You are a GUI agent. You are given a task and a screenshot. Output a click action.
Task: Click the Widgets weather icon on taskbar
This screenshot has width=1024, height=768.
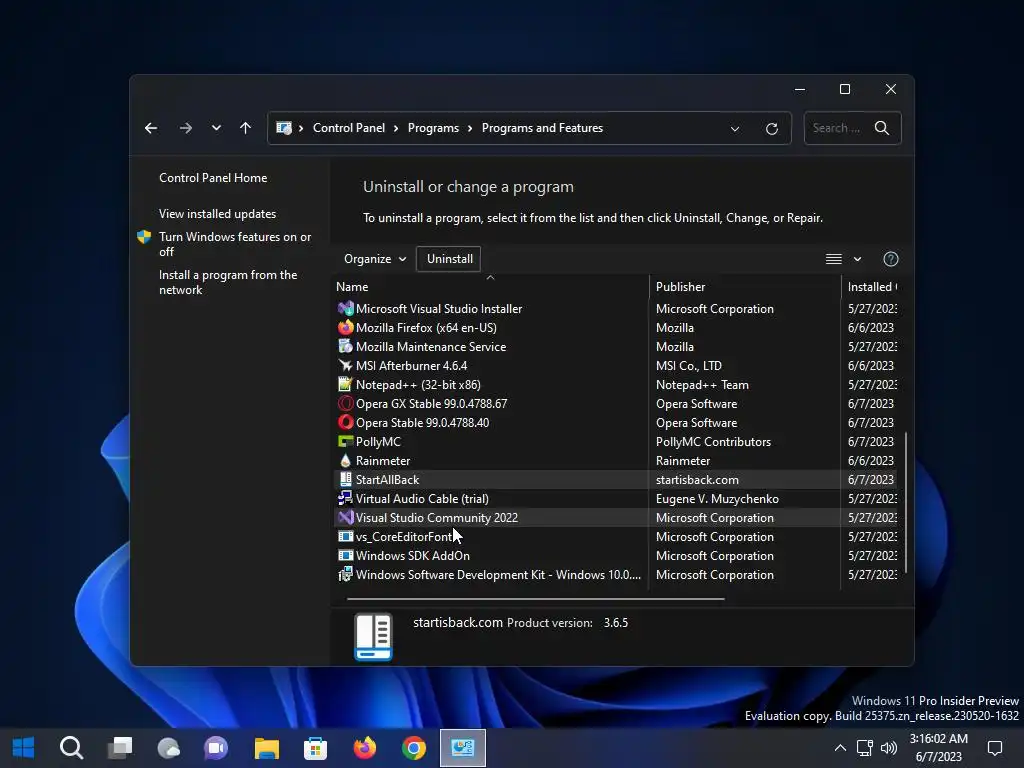click(x=169, y=748)
